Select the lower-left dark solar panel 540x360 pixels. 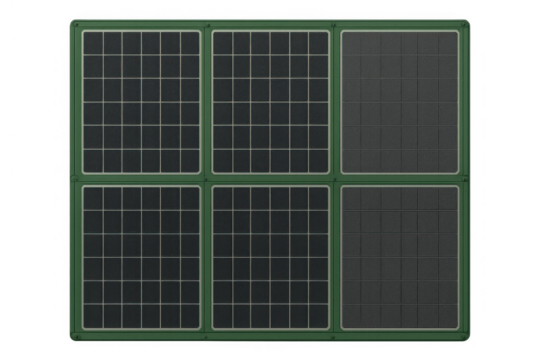[142, 258]
